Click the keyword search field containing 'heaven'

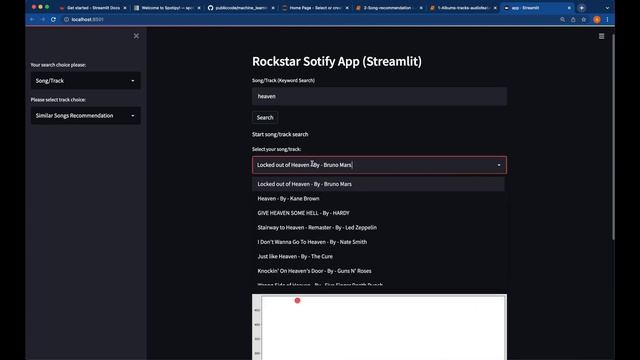pos(379,96)
